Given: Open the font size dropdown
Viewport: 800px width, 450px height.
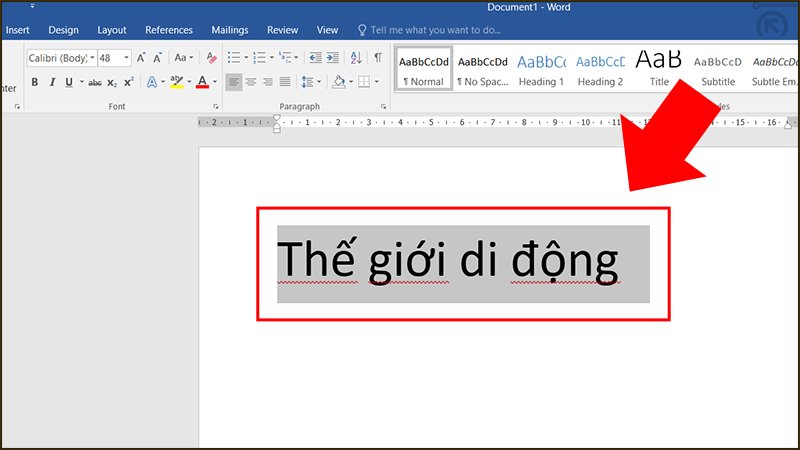Looking at the screenshot, I should (126, 58).
